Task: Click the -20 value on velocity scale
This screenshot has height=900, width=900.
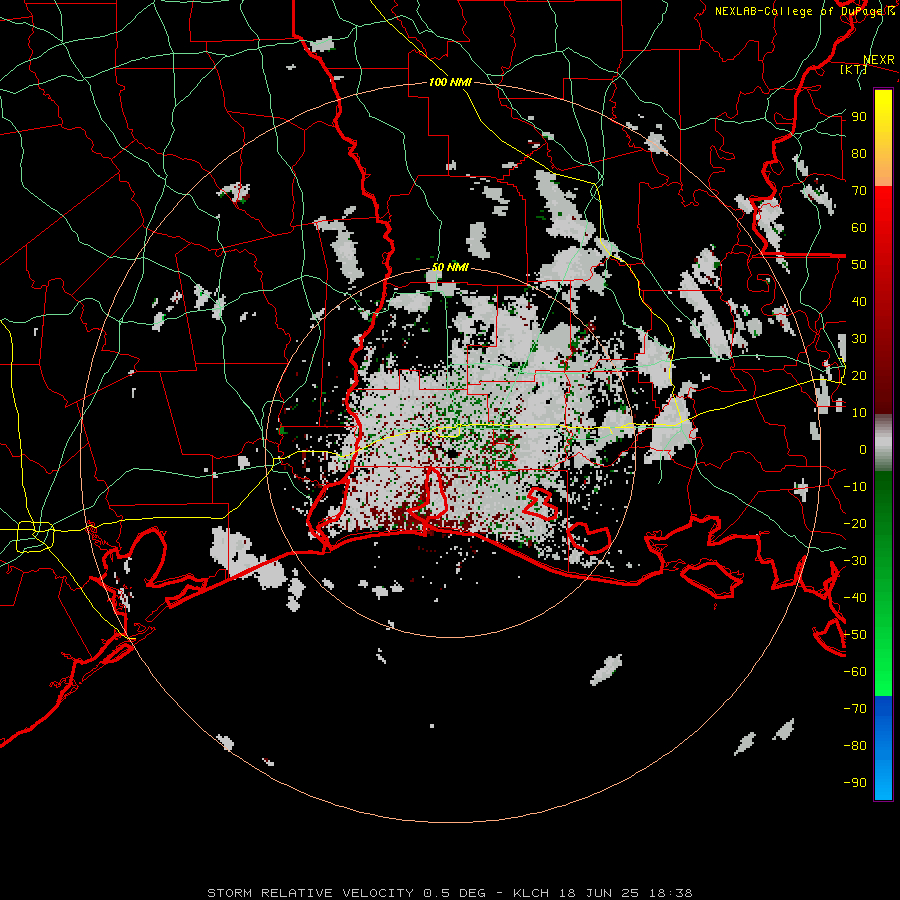Action: [x=855, y=524]
